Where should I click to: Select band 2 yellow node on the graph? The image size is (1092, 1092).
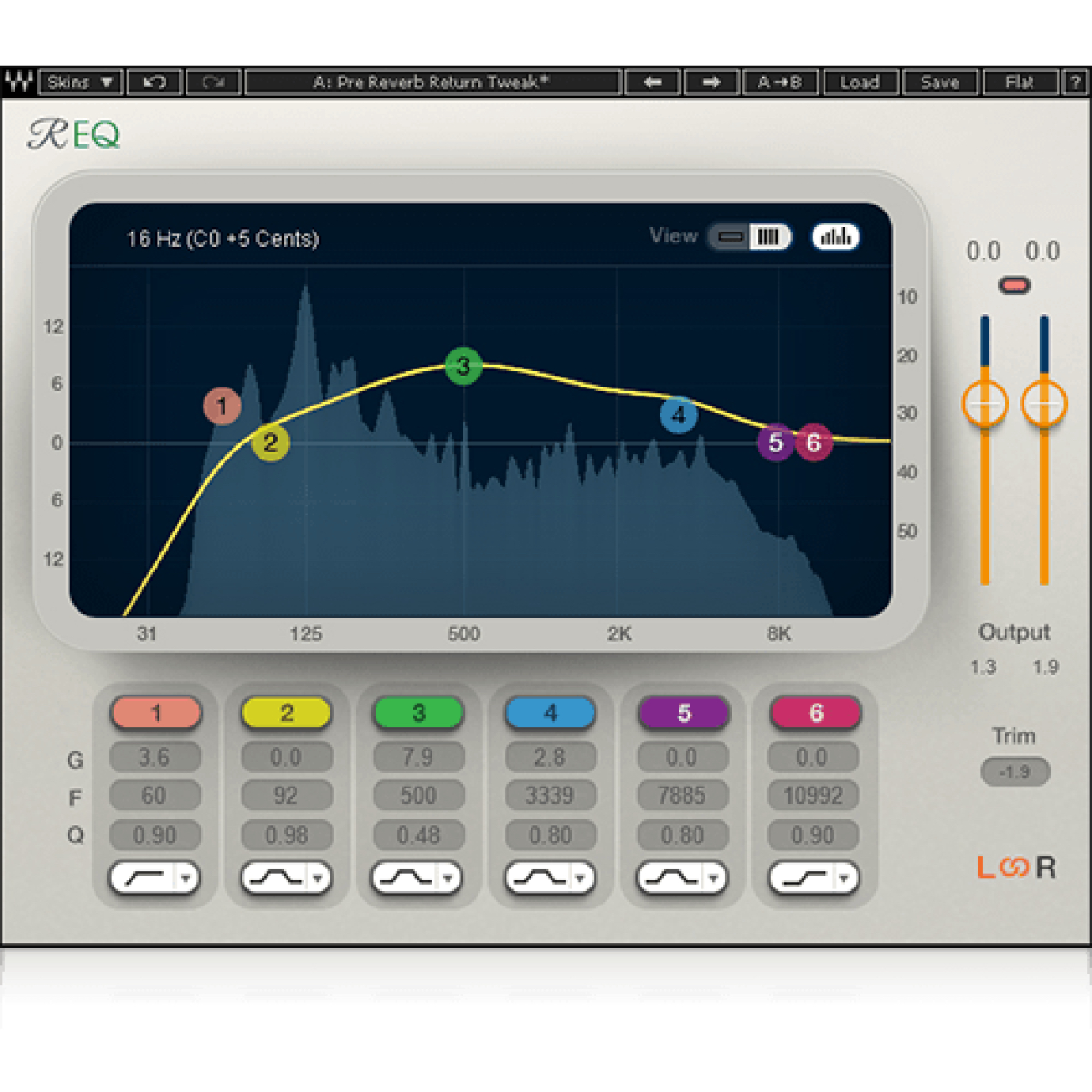pos(271,442)
